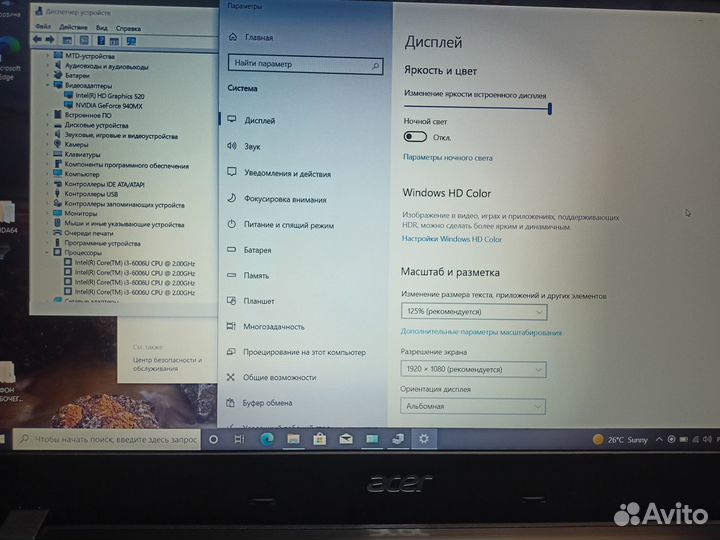The height and width of the screenshot is (540, 720).
Task: Open 1920 × 1080 resolution dropdown
Action: click(x=473, y=369)
